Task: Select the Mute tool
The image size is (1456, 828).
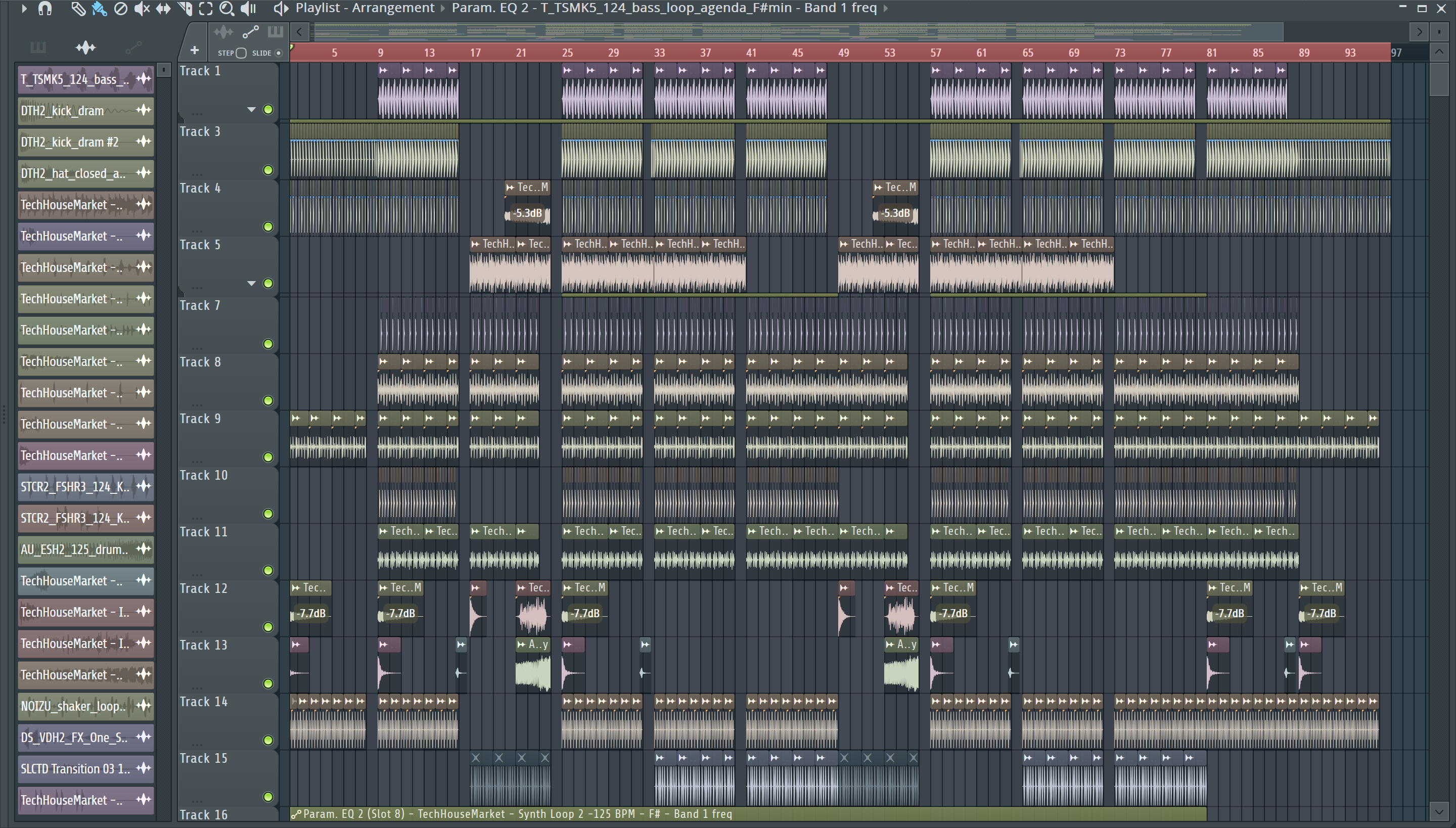Action: (x=142, y=8)
